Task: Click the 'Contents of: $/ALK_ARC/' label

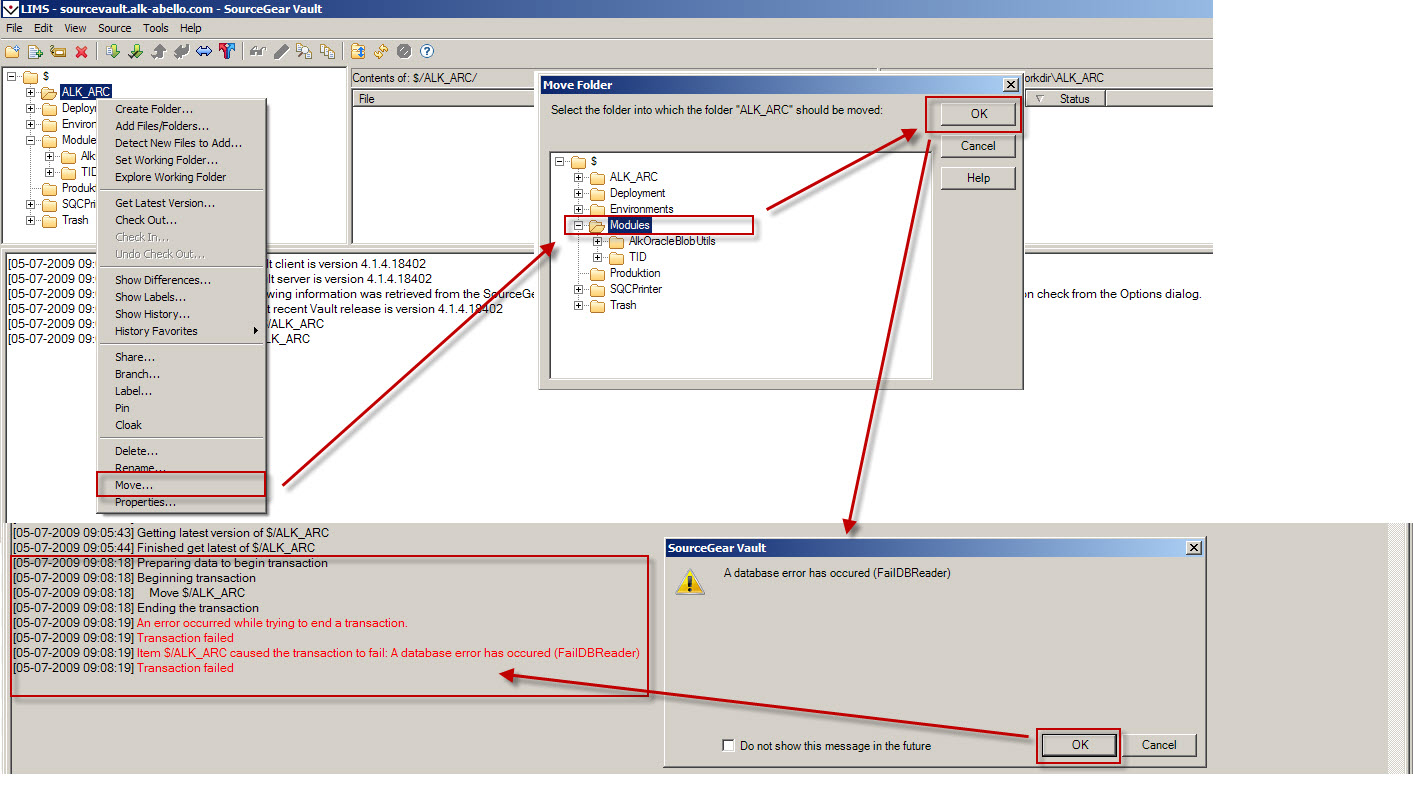Action: [415, 77]
